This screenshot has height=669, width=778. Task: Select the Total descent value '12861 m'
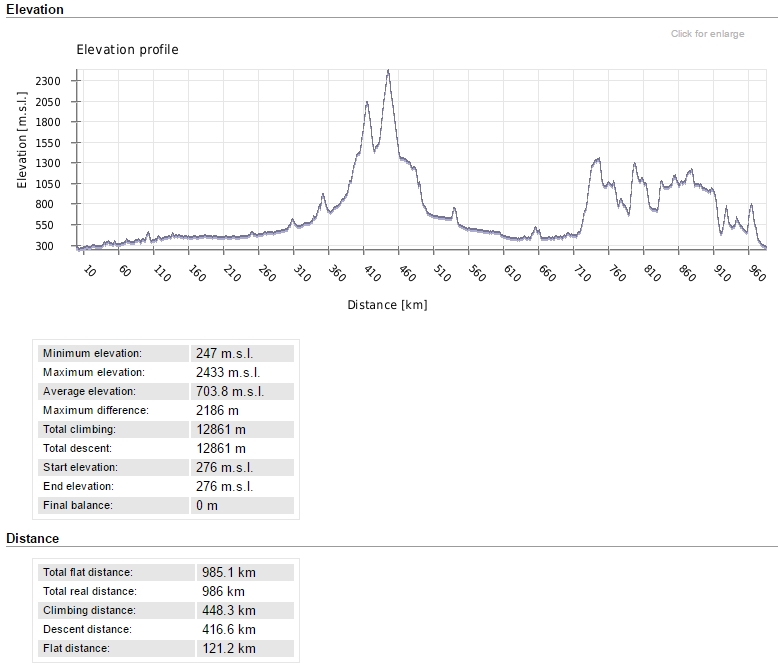[x=221, y=448]
